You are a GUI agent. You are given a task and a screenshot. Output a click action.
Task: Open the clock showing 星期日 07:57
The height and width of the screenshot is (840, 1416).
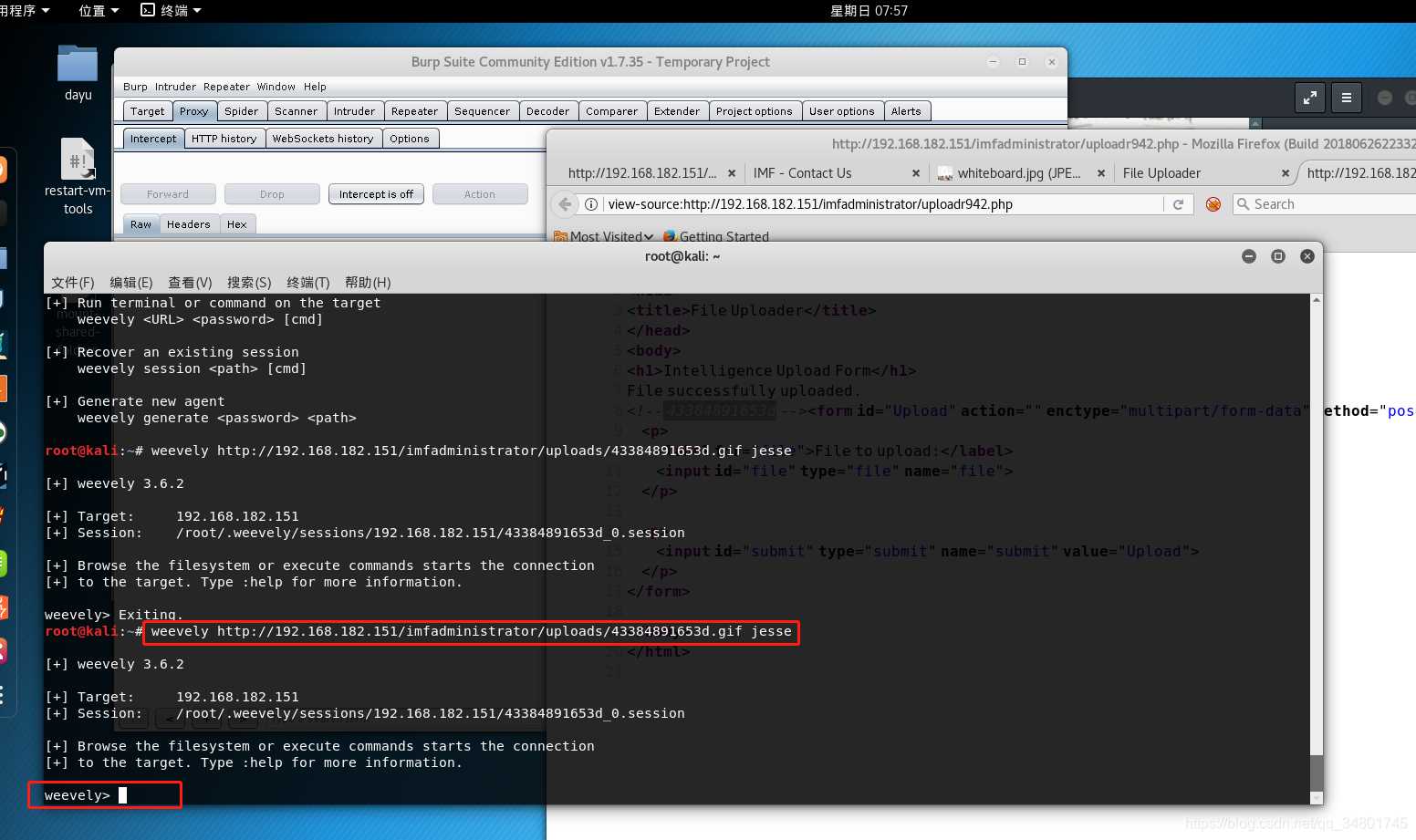869,11
